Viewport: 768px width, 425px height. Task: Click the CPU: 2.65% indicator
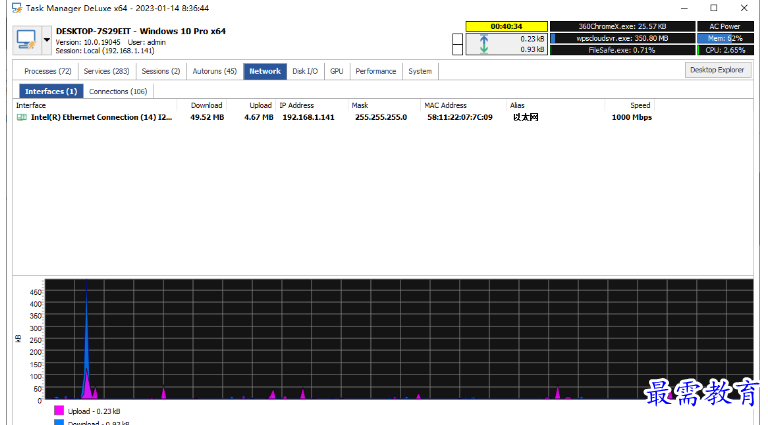[725, 50]
